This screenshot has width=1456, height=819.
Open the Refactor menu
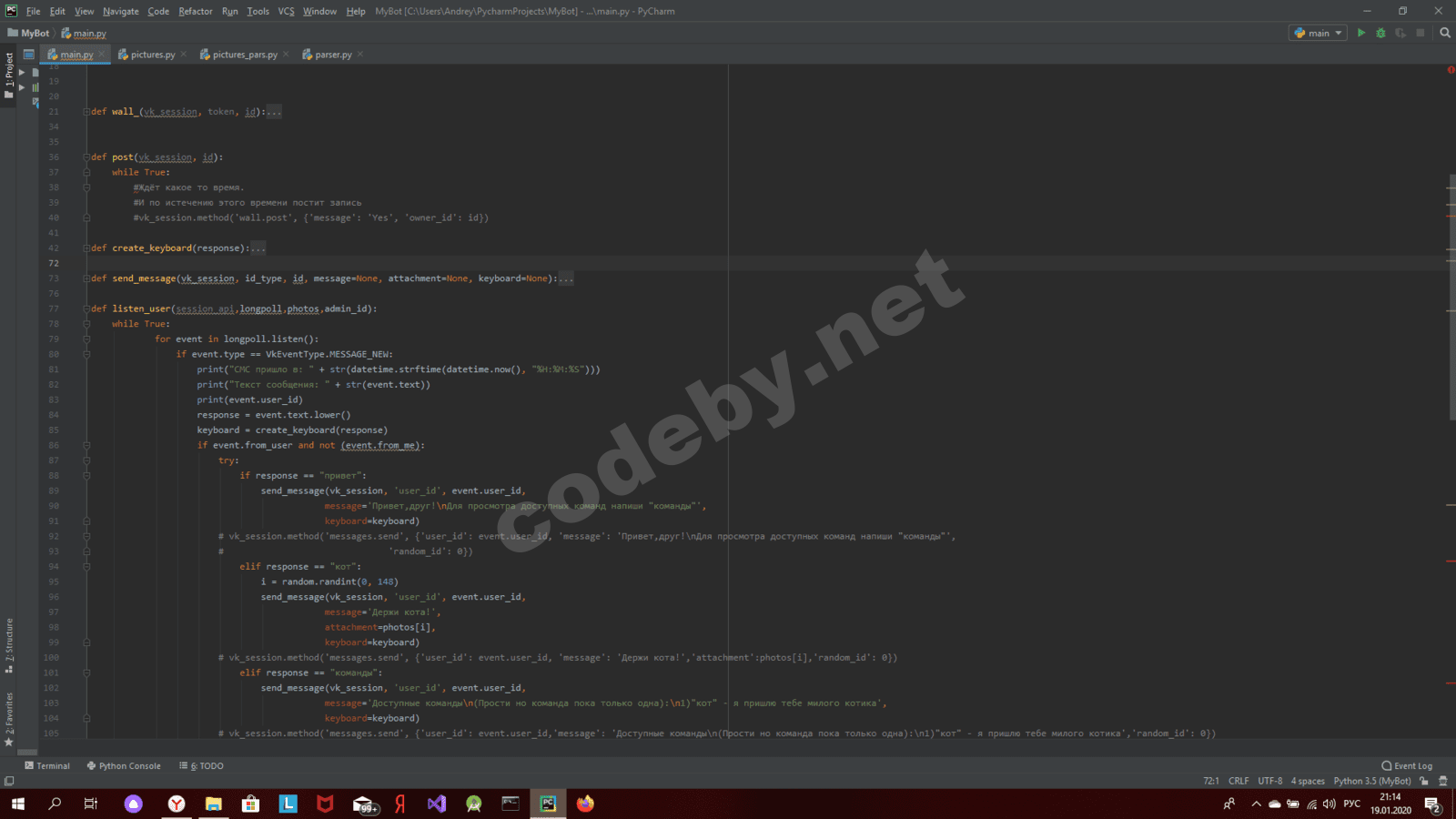tap(195, 11)
